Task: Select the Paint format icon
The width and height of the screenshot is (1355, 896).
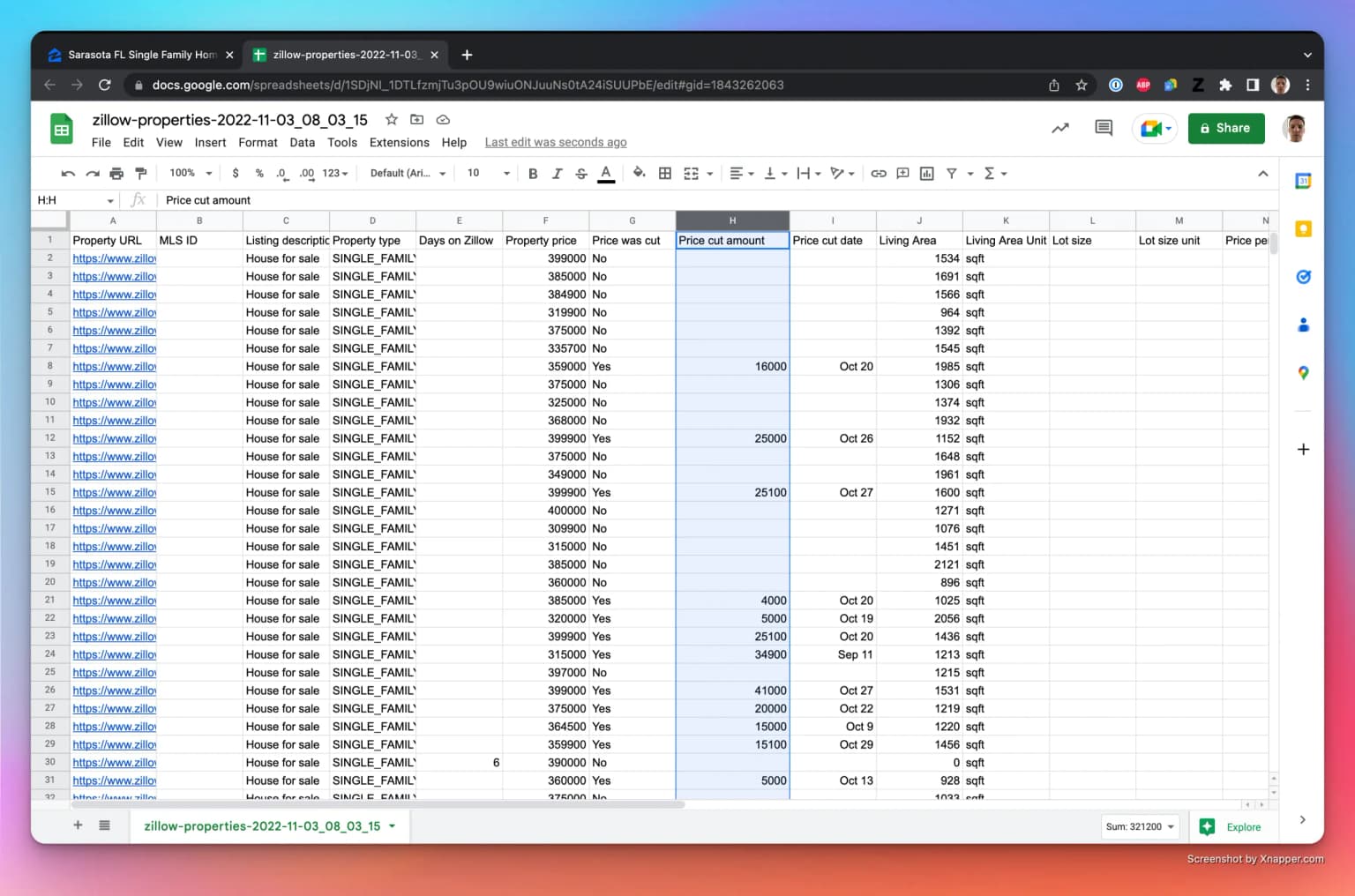Action: click(141, 174)
